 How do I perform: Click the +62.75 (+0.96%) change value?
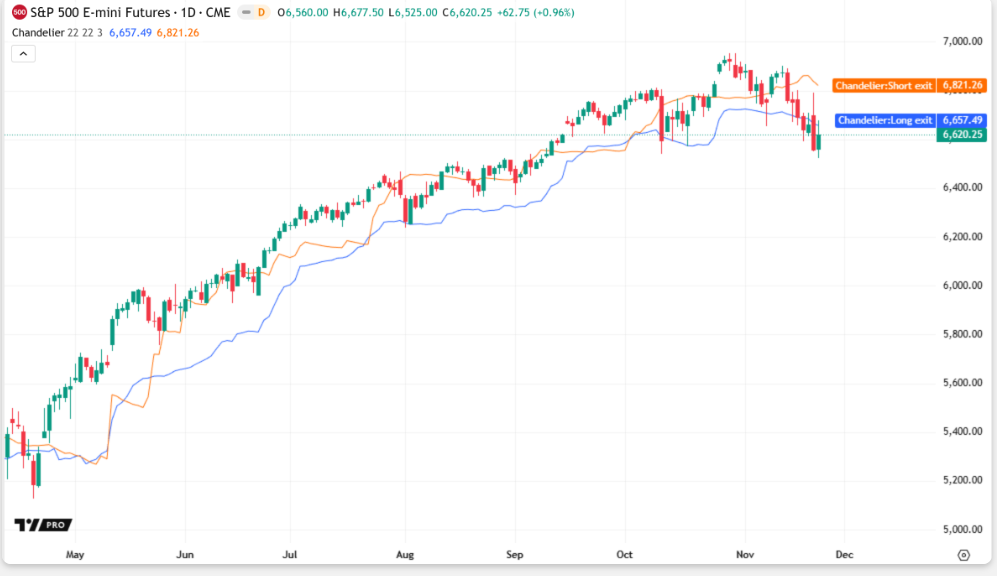[535, 12]
